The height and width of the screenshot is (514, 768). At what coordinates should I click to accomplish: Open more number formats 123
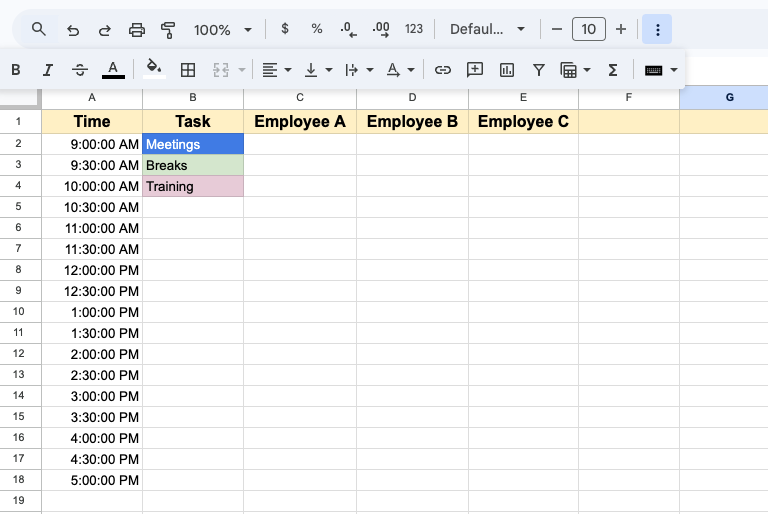[x=414, y=29]
